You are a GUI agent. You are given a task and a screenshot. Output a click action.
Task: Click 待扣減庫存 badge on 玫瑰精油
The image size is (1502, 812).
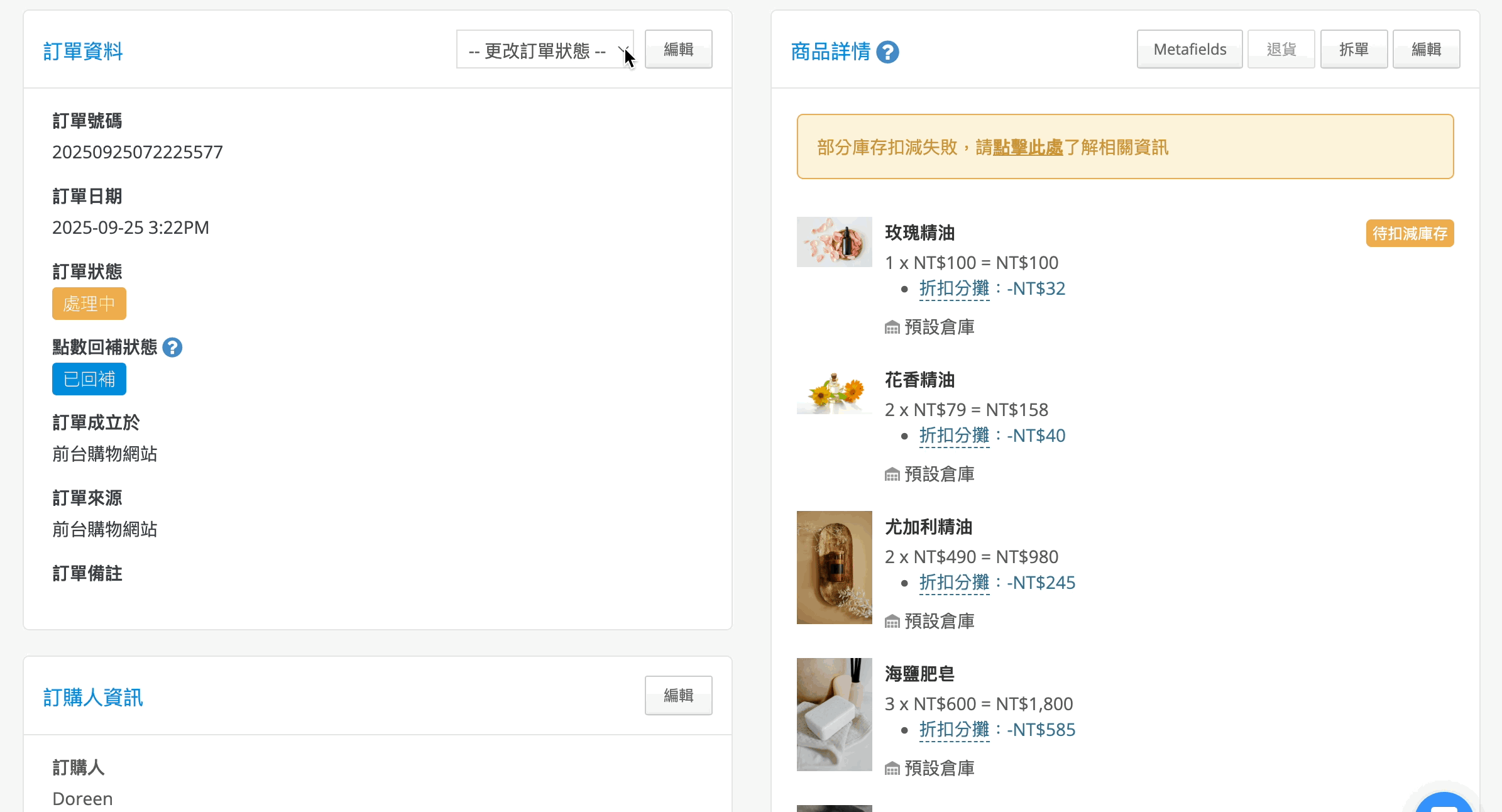click(1410, 234)
